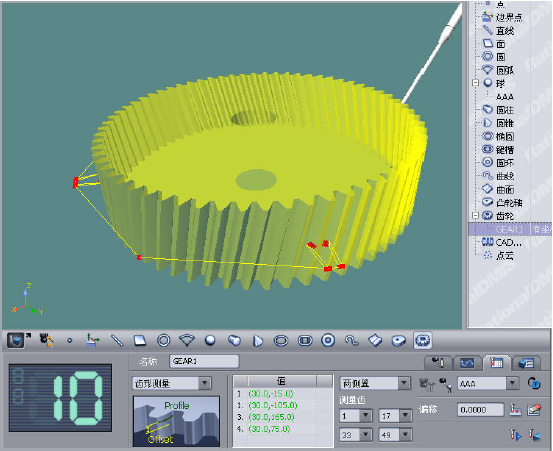Open the tooth number 17 dropdown
Screen dimensions: 553x451
406,416
